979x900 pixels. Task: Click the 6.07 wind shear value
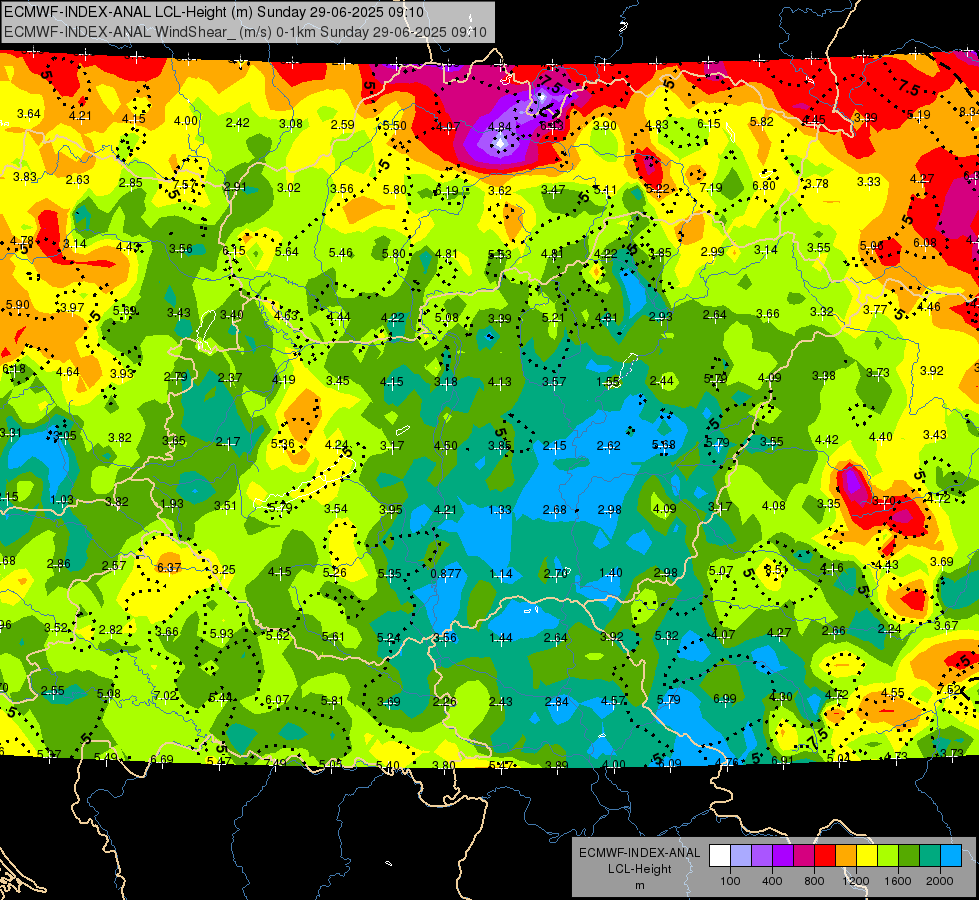pyautogui.click(x=277, y=700)
